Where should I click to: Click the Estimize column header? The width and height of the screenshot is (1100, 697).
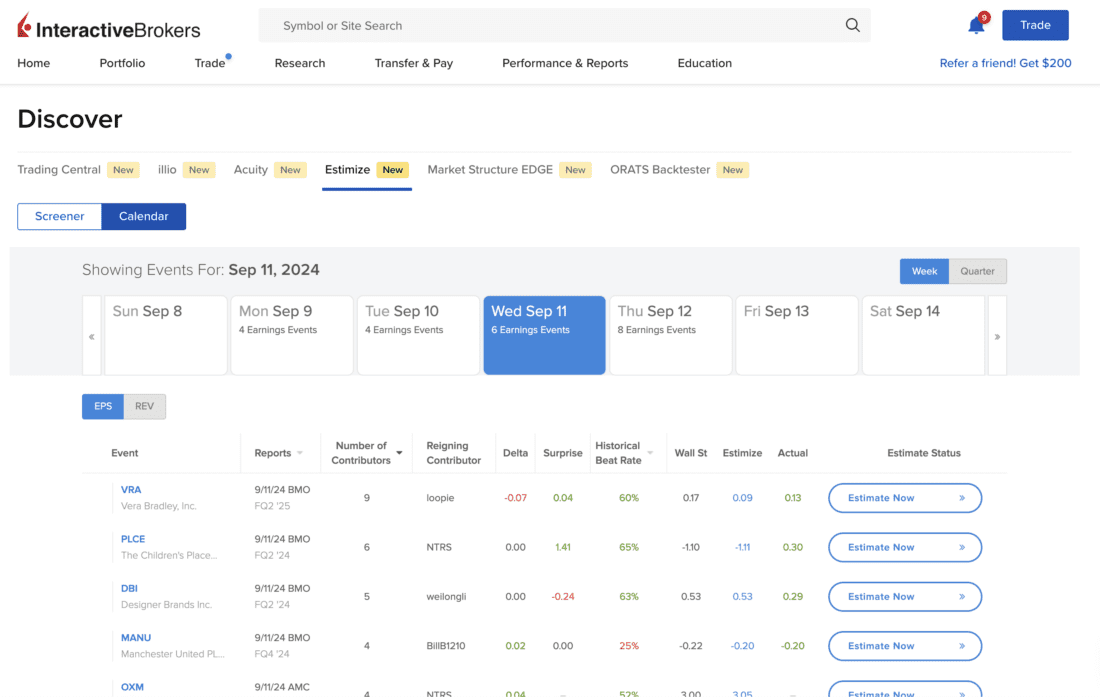(x=742, y=453)
